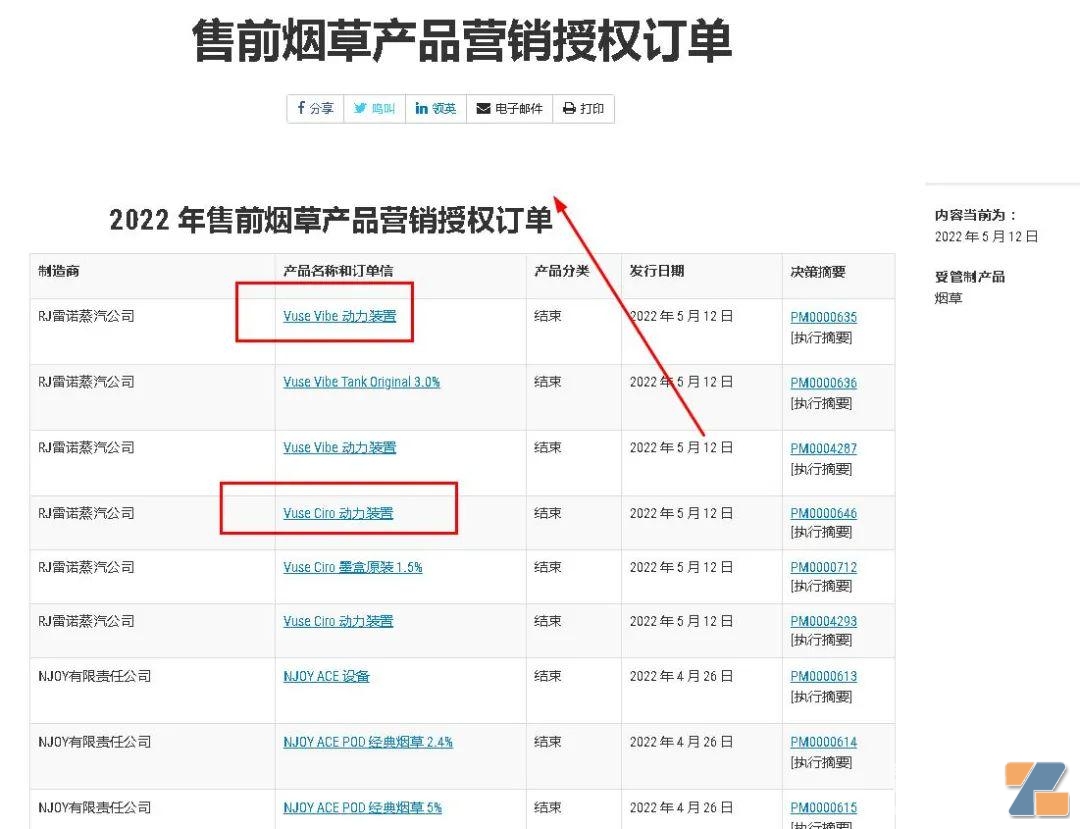Open decision summary PM0000712

click(823, 567)
